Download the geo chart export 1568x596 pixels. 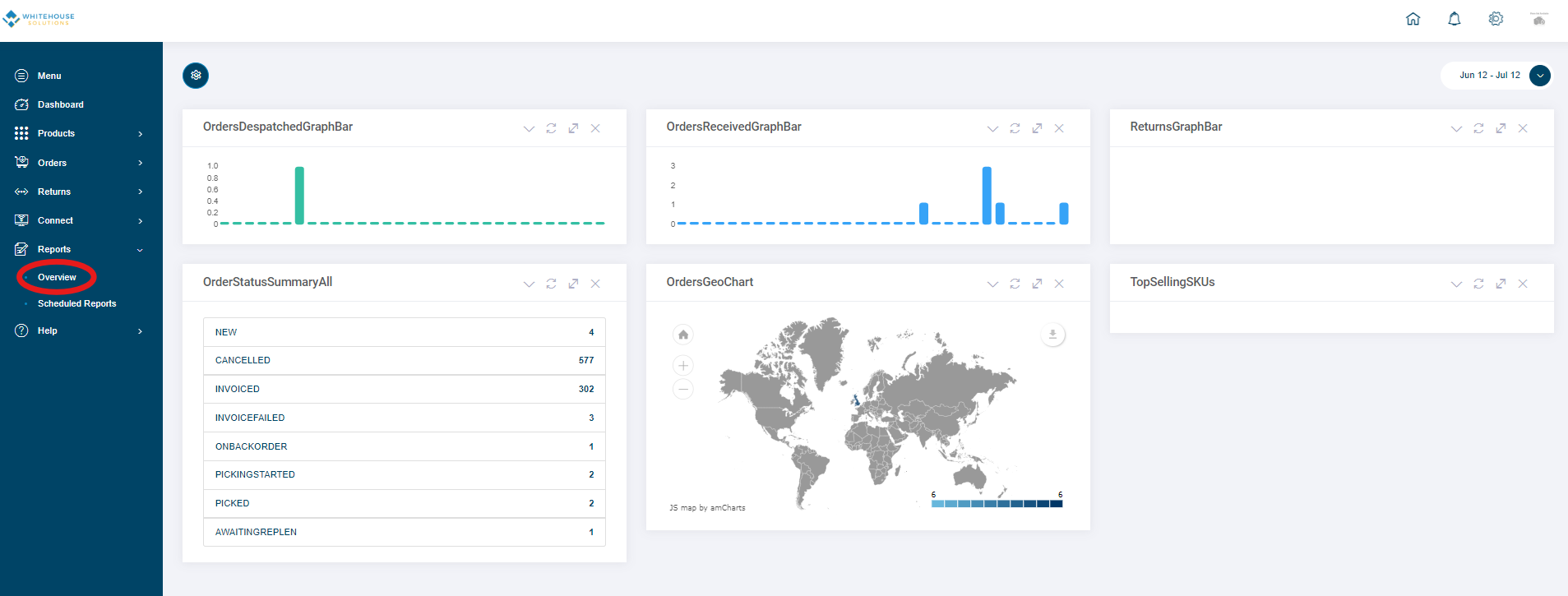coord(1052,335)
